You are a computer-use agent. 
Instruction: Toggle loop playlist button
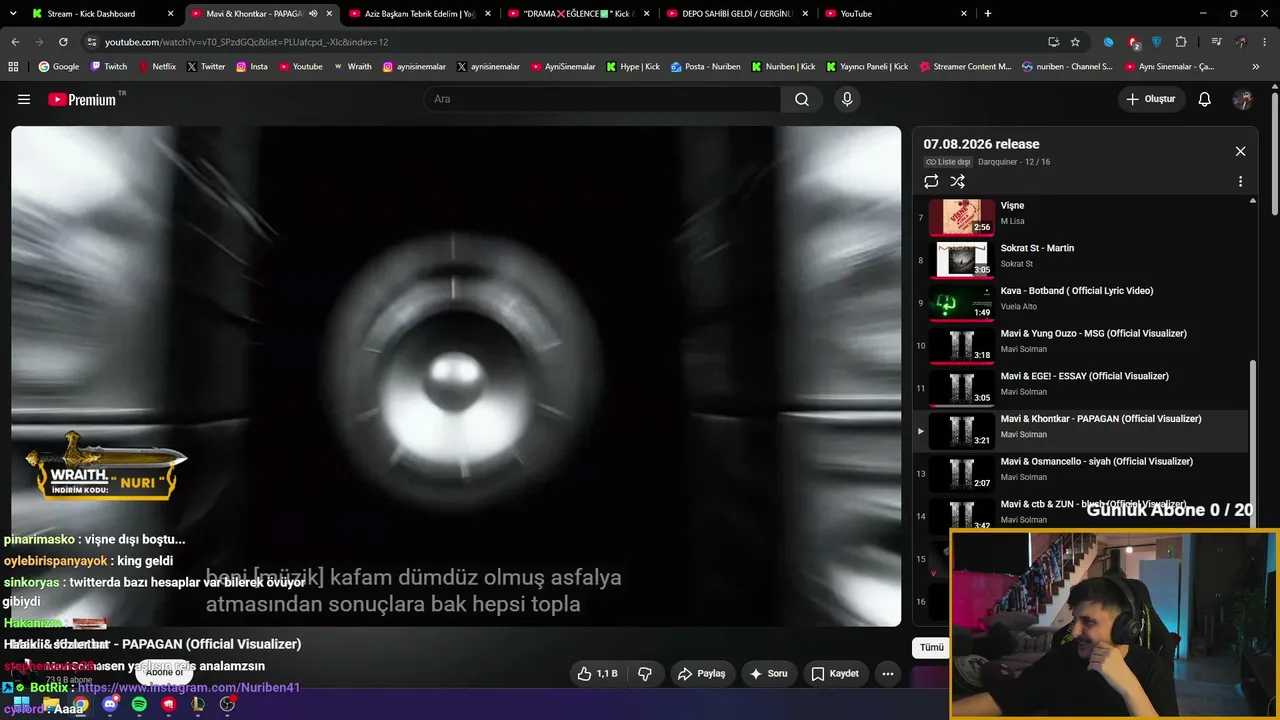pos(931,181)
